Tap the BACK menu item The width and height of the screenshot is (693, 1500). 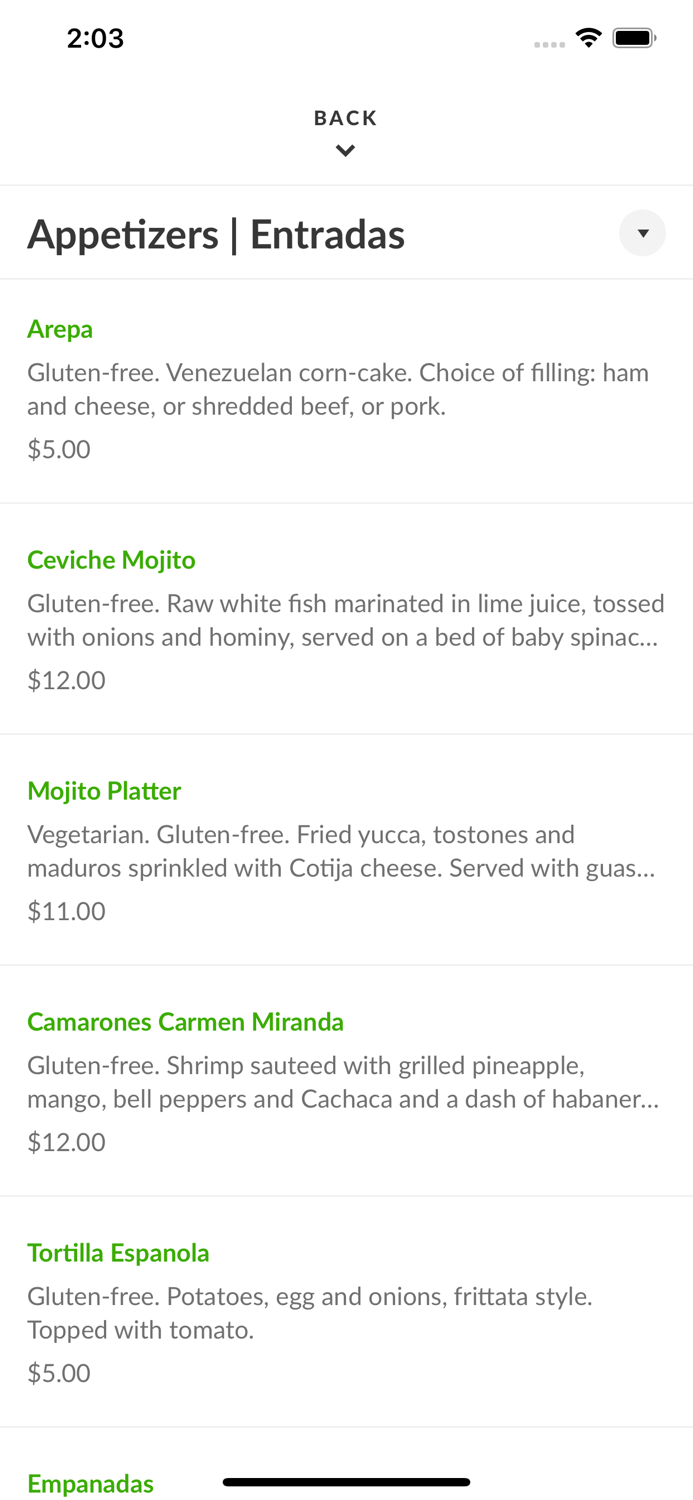pos(346,117)
